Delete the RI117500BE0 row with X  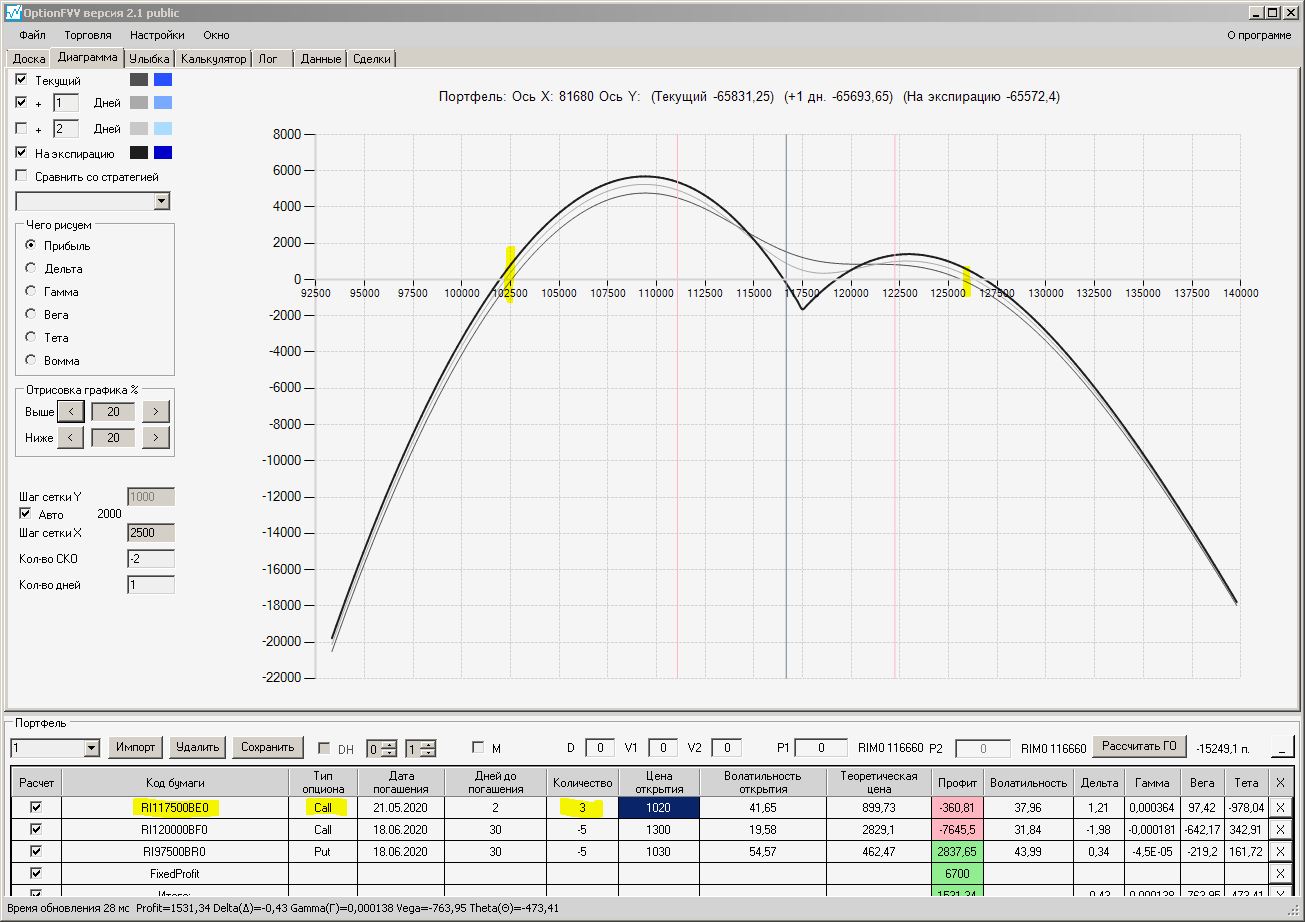pyautogui.click(x=1280, y=807)
